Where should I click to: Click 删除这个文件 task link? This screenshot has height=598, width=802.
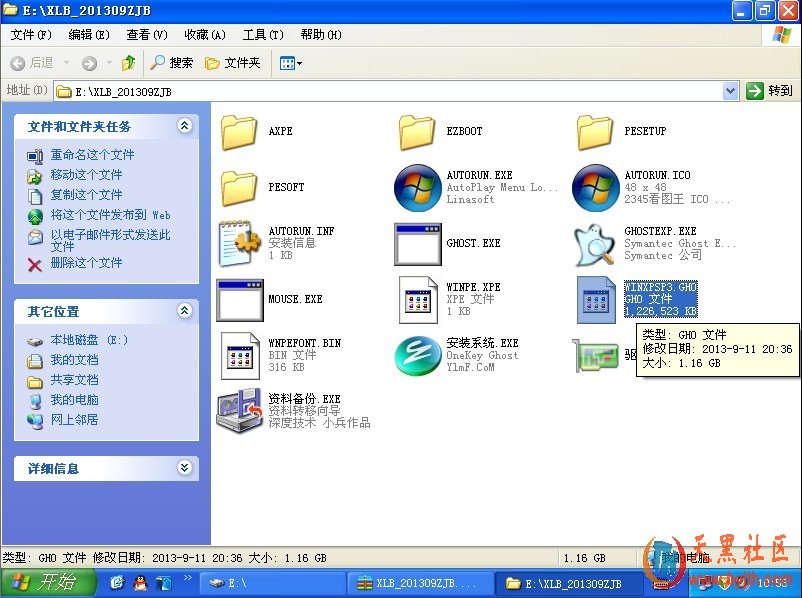[86, 263]
